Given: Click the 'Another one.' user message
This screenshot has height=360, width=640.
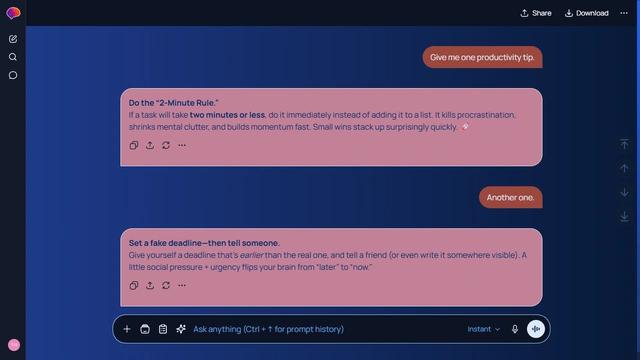Looking at the screenshot, I should coord(511,198).
